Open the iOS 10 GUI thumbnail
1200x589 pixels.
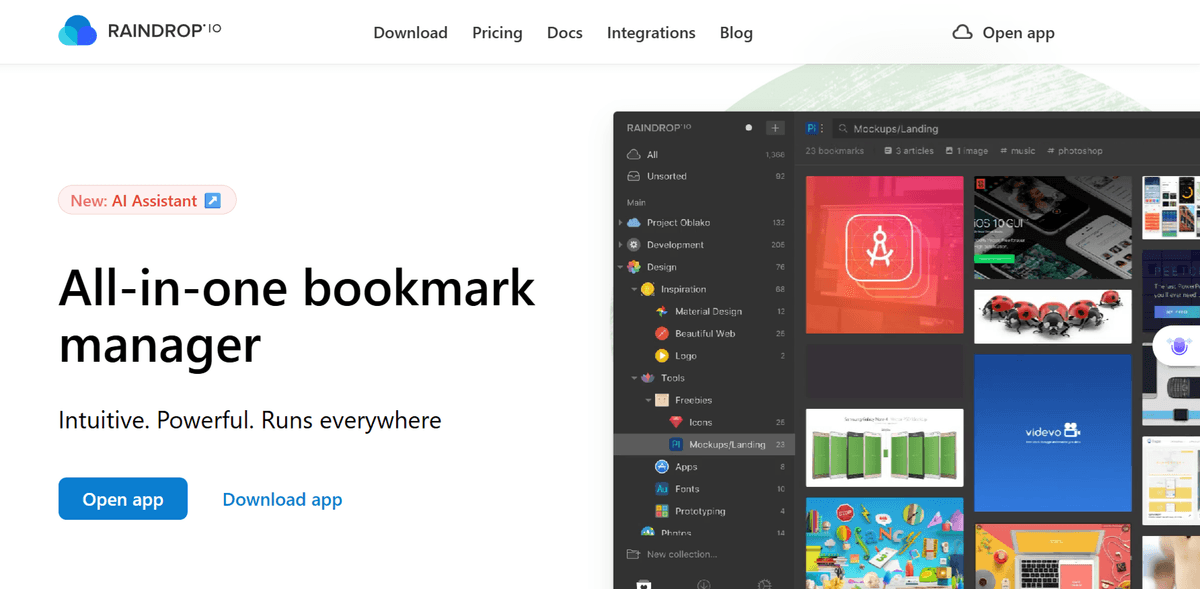1053,228
